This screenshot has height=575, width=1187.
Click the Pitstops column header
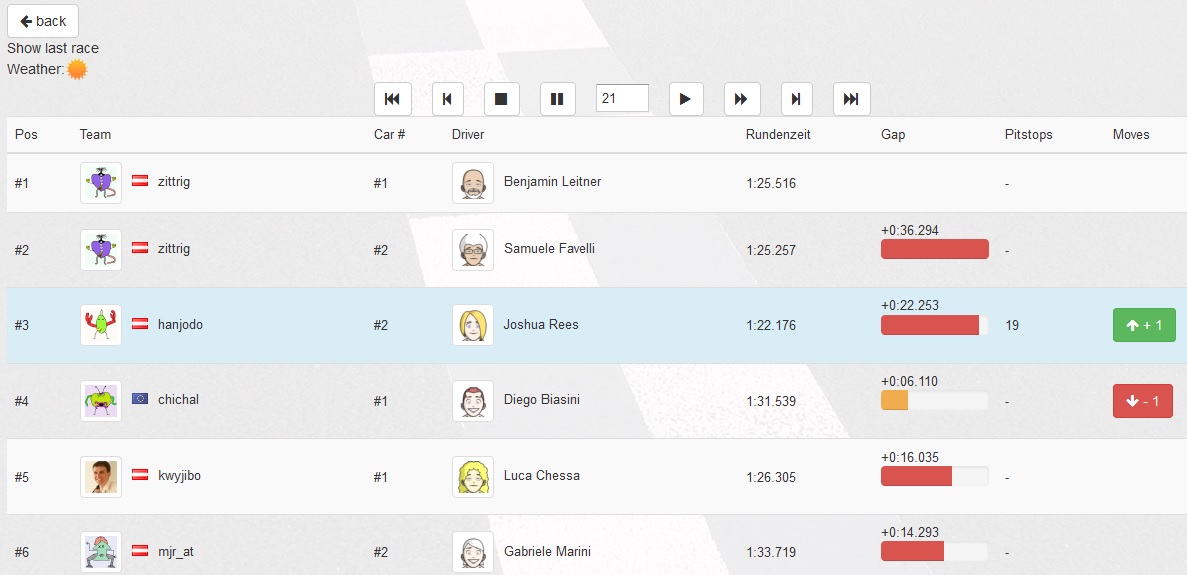pyautogui.click(x=1029, y=135)
